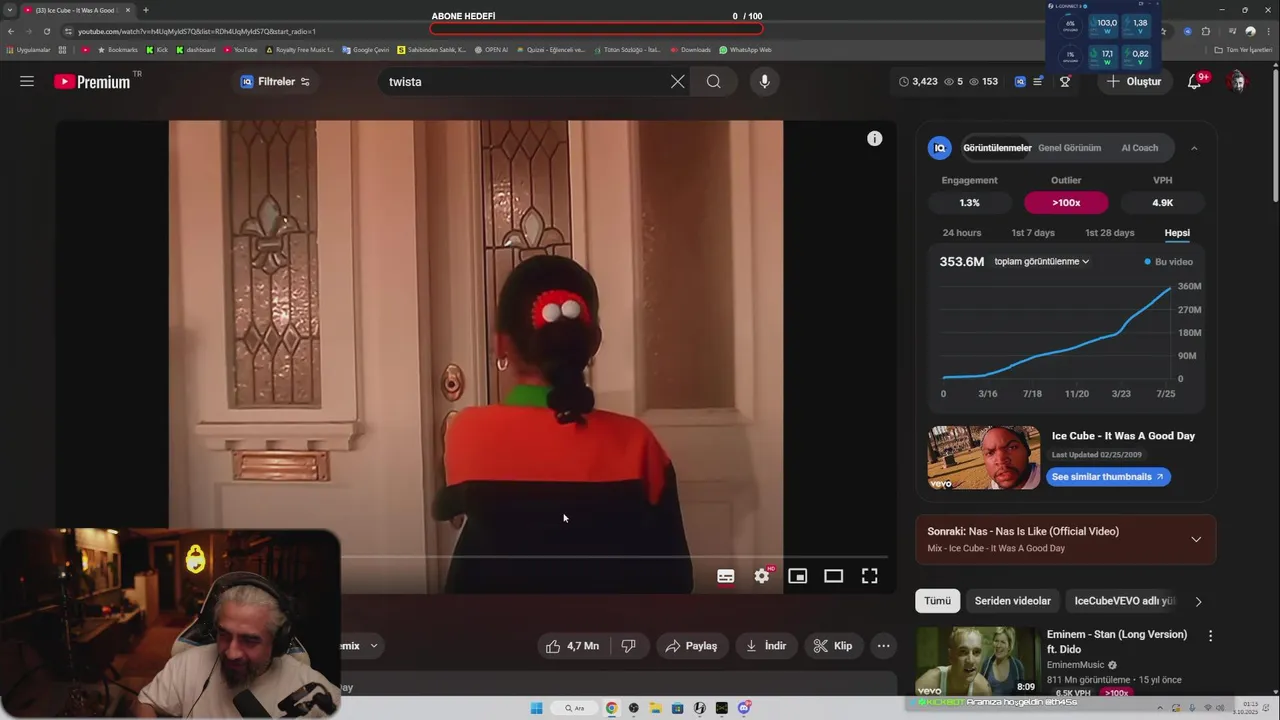
Task: Select the Görüntülenmeler tab
Action: pos(997,148)
